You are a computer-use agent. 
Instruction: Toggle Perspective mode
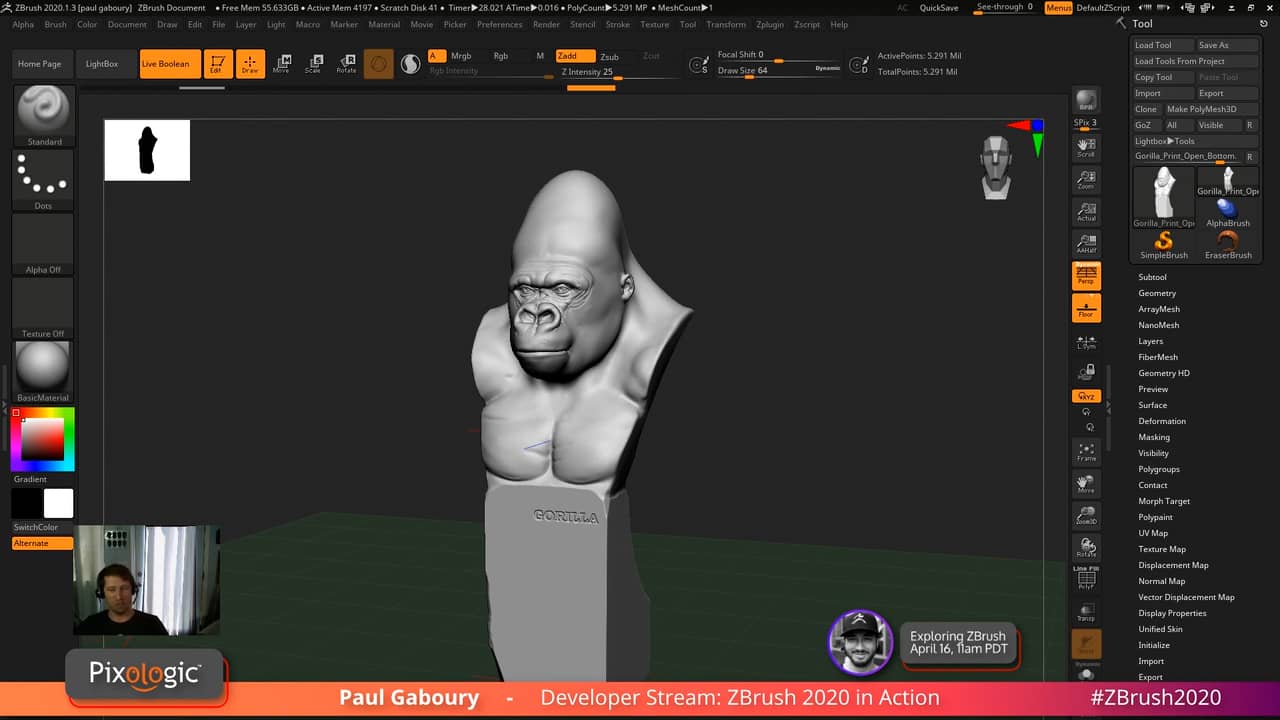[1086, 276]
